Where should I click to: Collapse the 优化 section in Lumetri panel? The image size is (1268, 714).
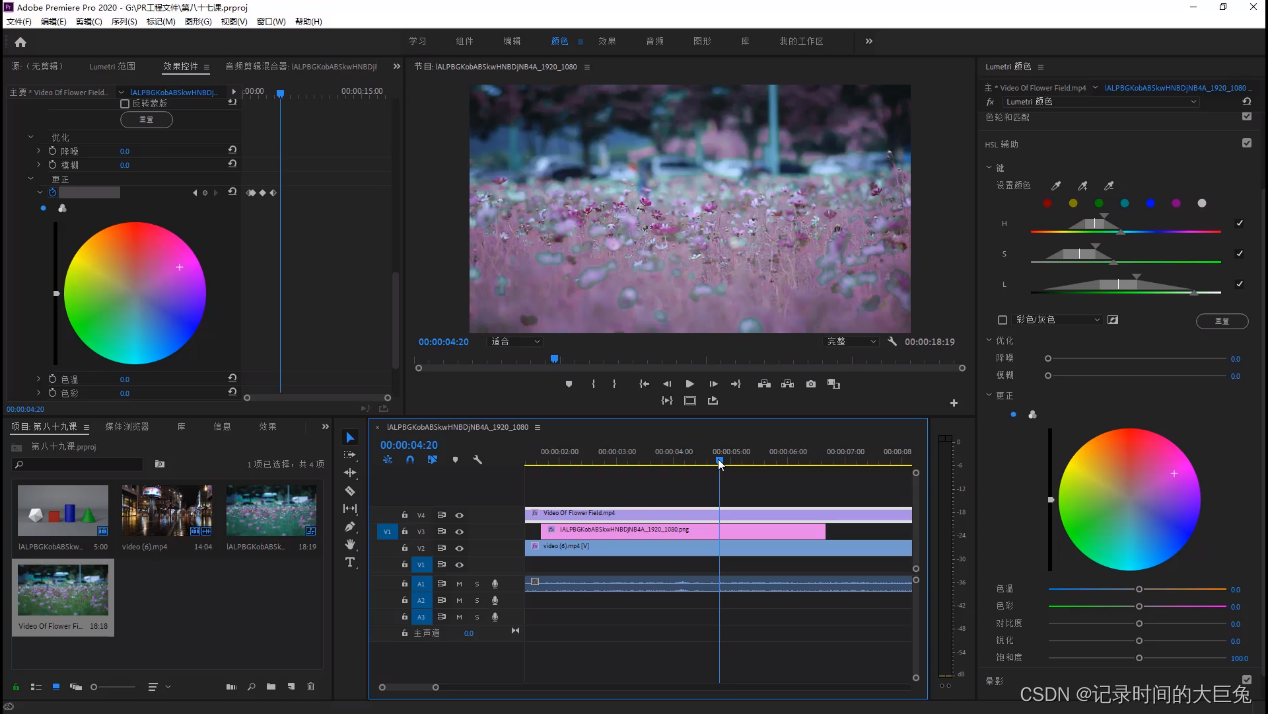point(989,341)
